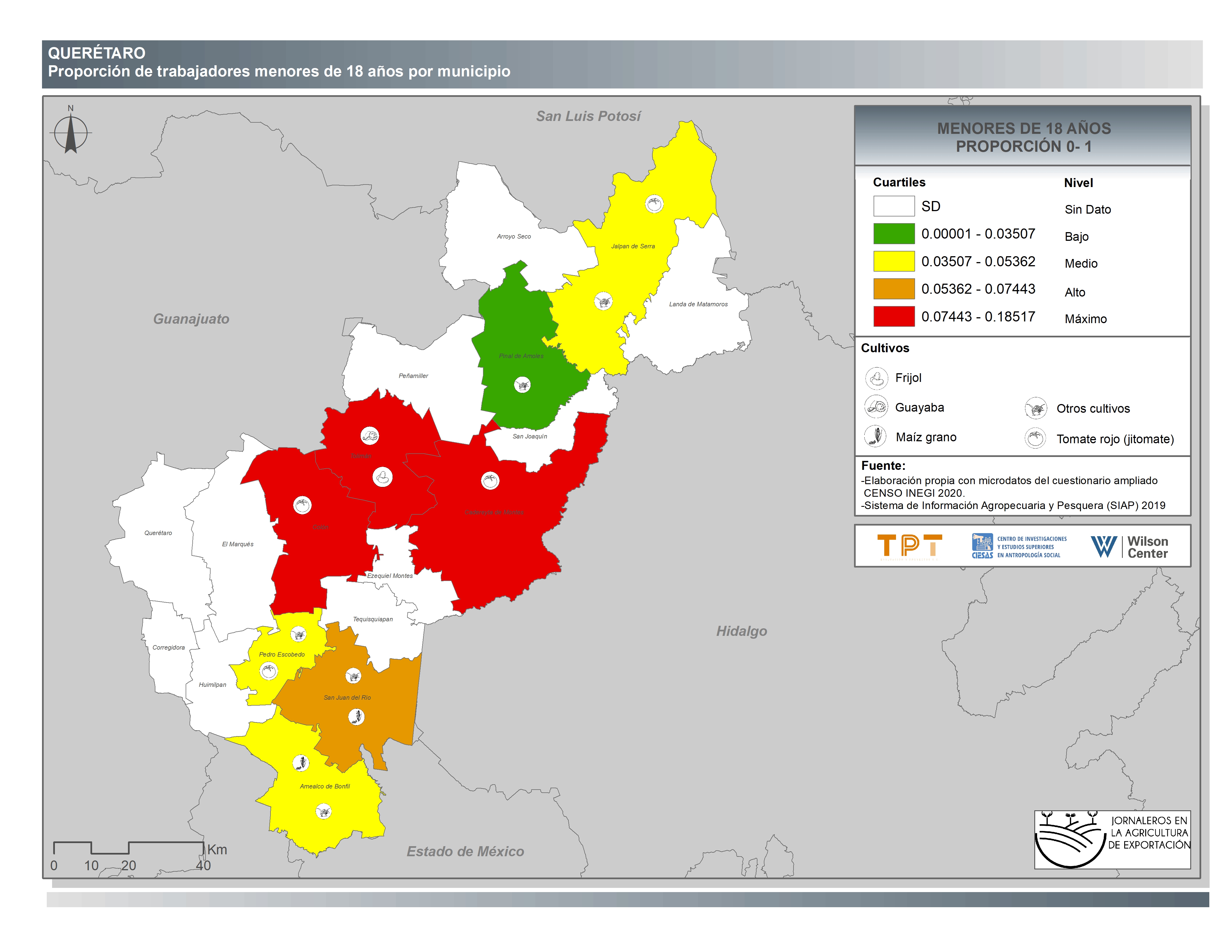Click the Jornaleros en la Agricultura logo

[x=1112, y=839]
